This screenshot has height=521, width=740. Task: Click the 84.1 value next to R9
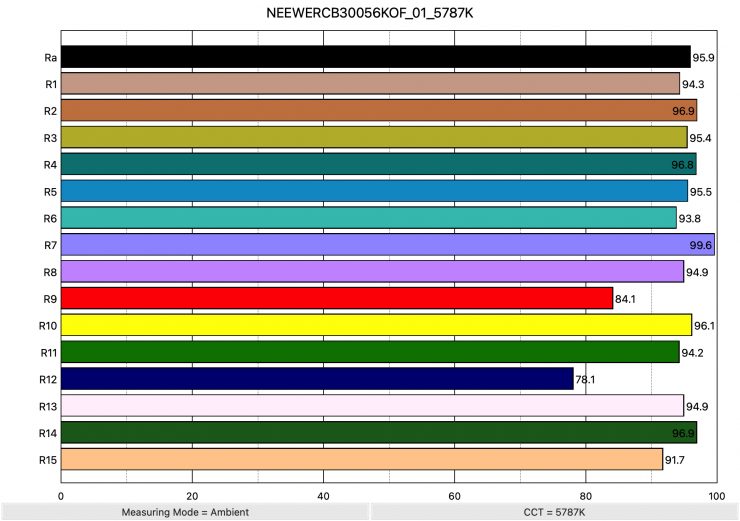coord(627,299)
